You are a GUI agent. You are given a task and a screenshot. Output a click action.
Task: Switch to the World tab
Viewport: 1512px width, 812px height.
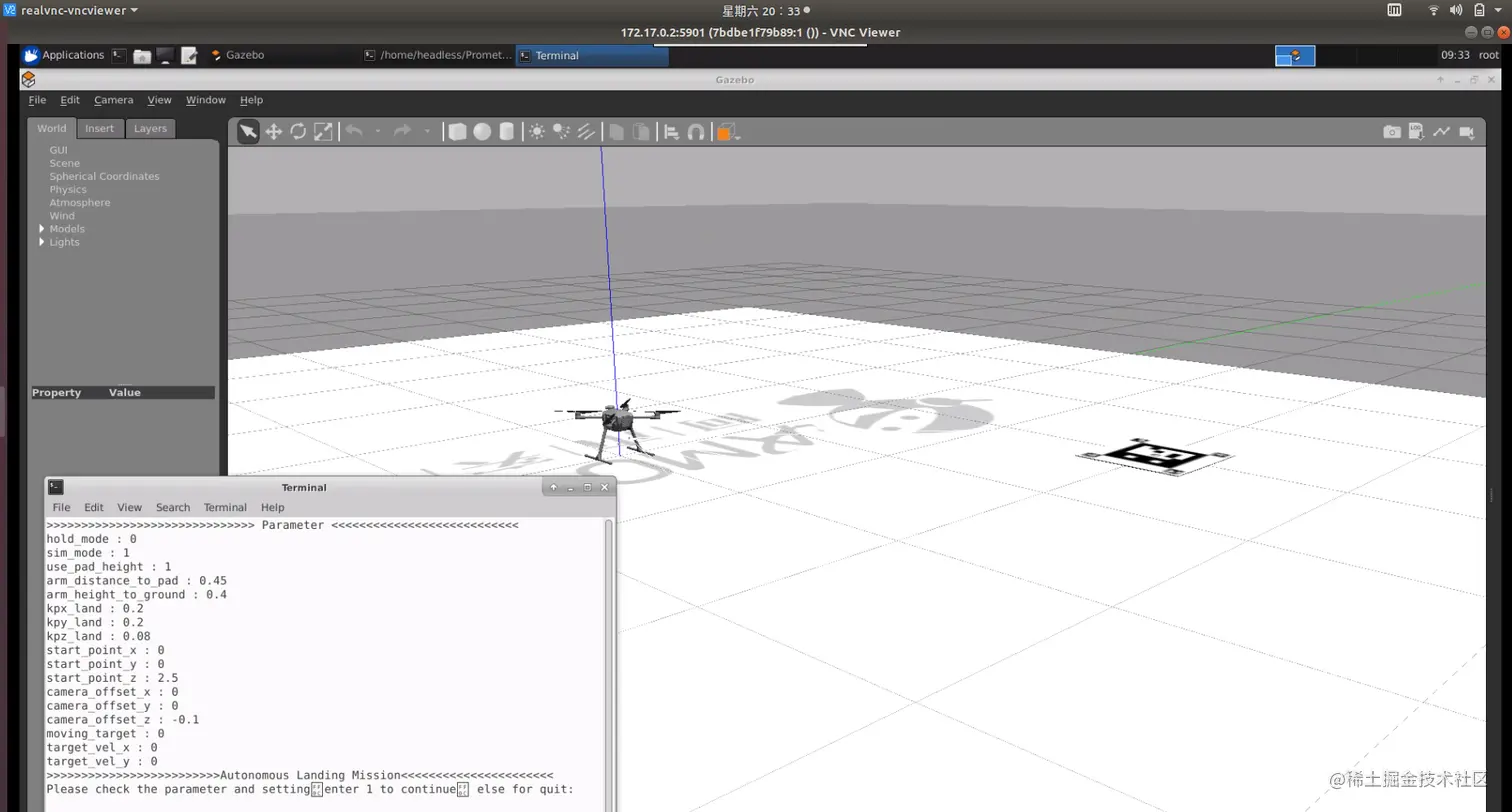tap(52, 128)
